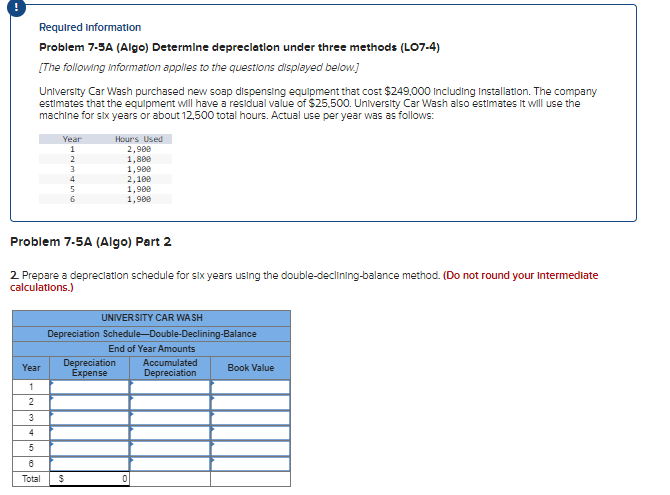The image size is (670, 495).
Task: Select Year 6 Accumulated Depreciation input field
Action: tap(170, 464)
